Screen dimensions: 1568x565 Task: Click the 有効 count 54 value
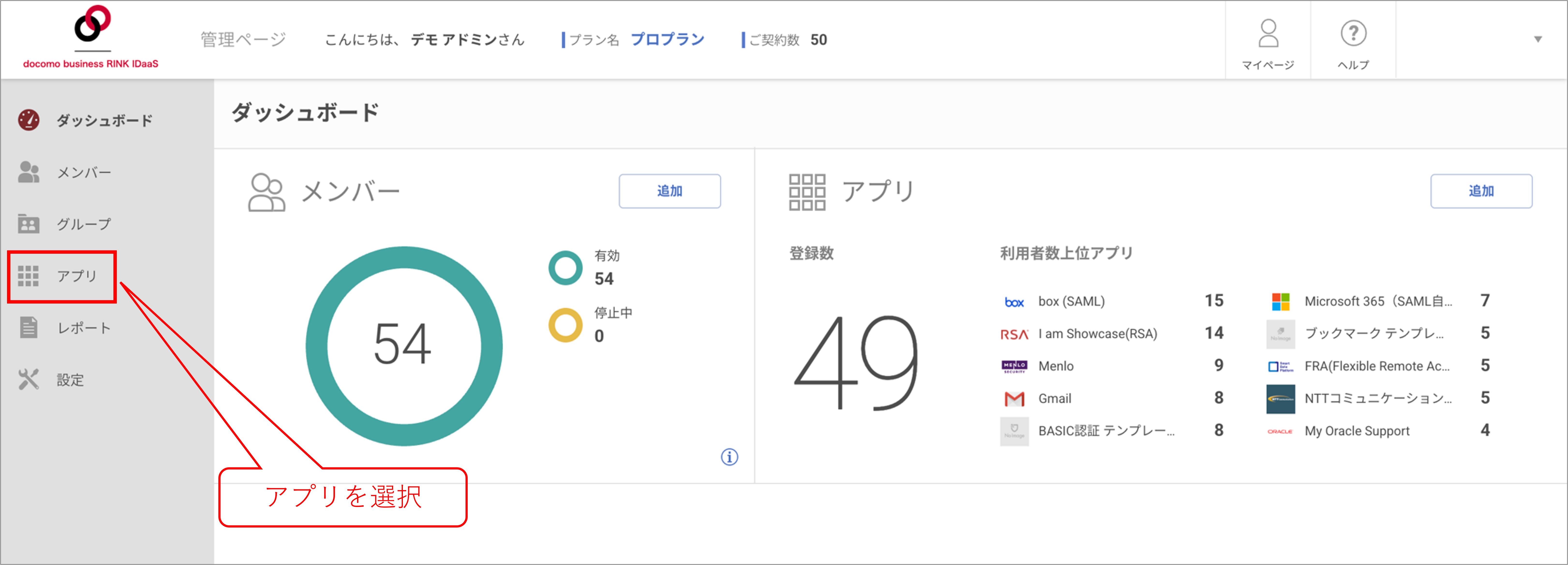click(x=604, y=279)
